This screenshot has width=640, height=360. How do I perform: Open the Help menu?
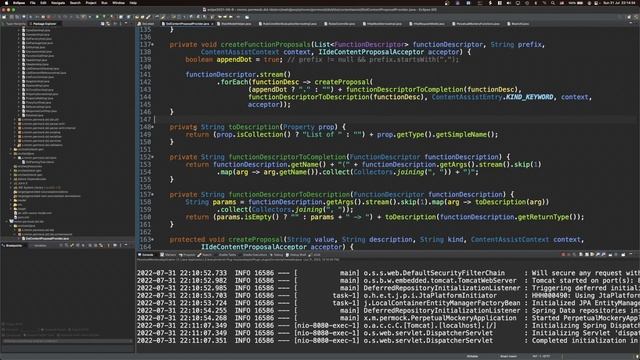pos(133,3)
